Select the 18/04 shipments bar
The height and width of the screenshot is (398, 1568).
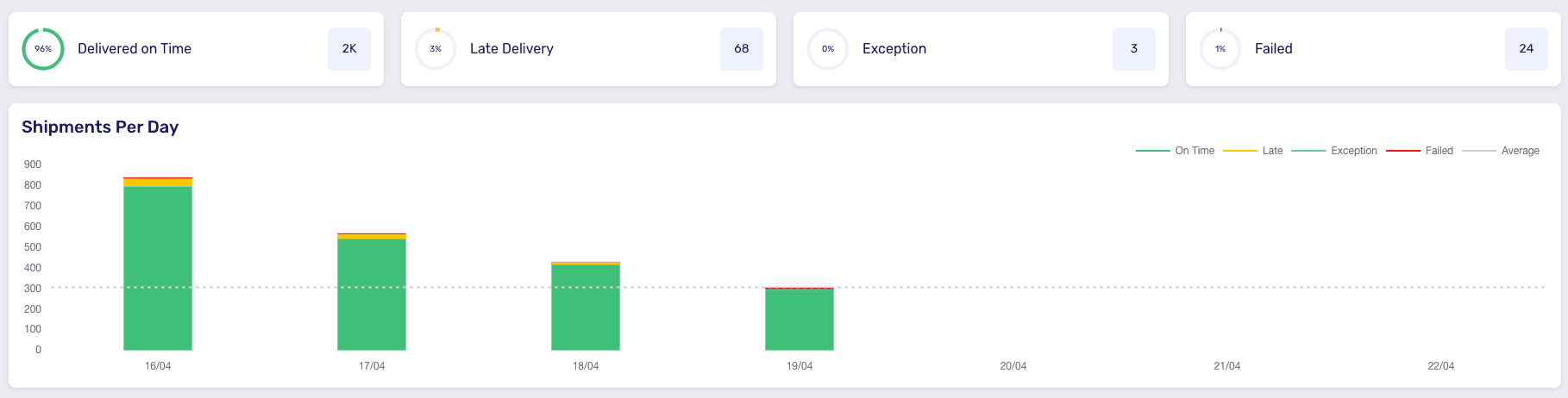[586, 306]
